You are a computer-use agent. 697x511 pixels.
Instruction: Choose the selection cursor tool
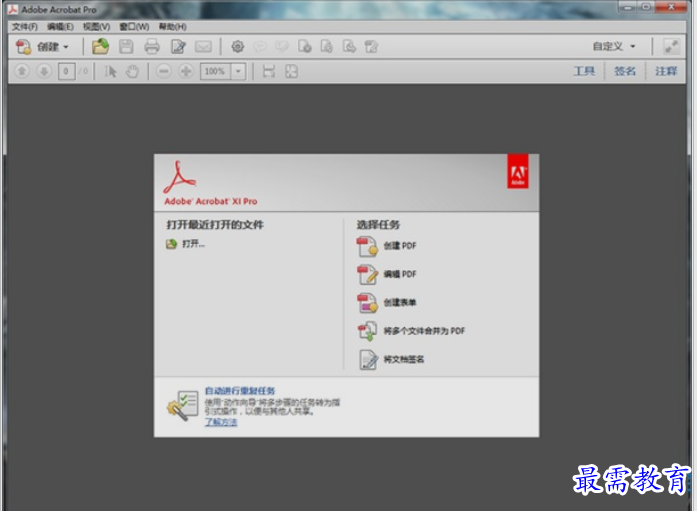pyautogui.click(x=110, y=71)
